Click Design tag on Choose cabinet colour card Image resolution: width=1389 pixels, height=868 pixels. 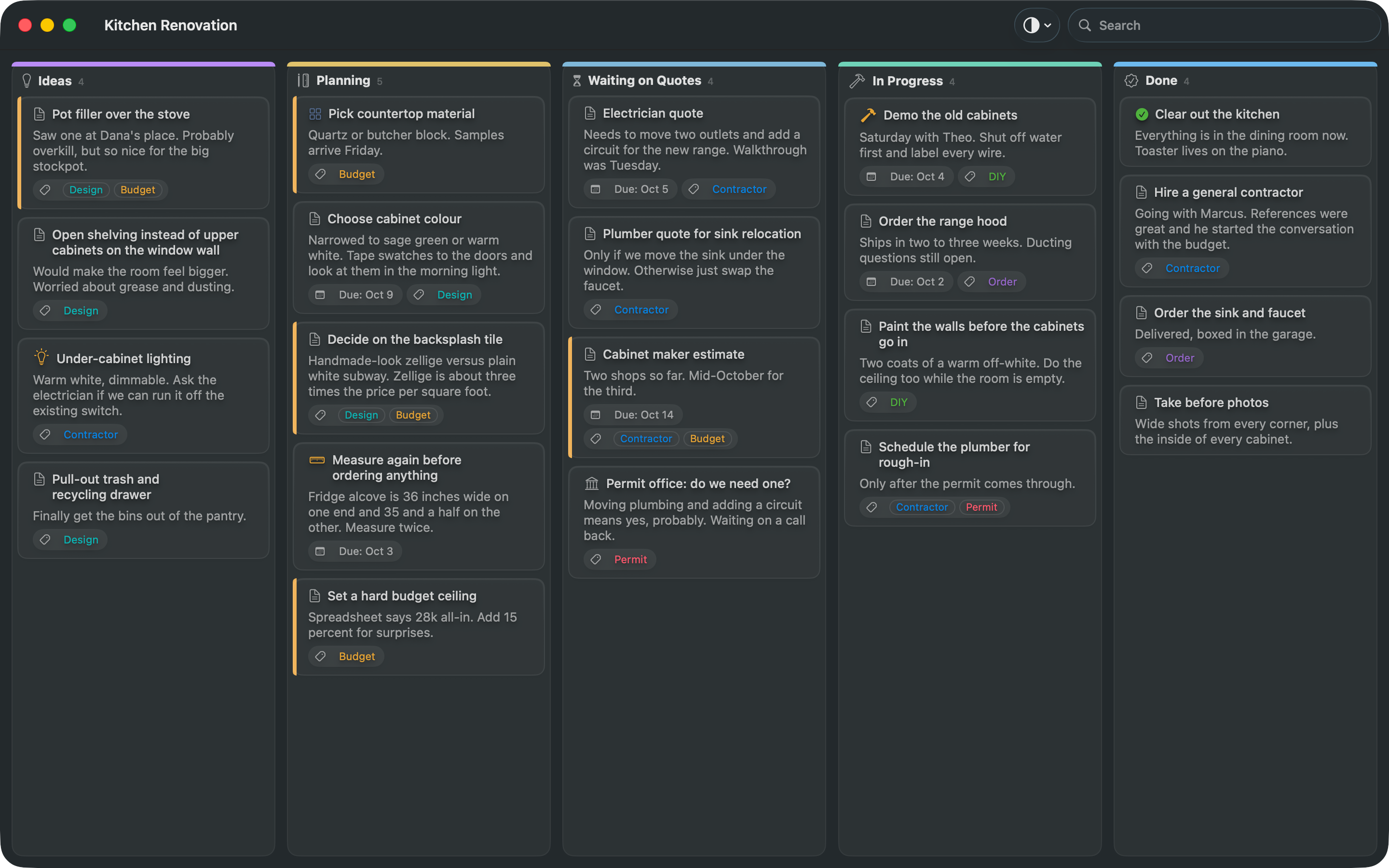(x=455, y=295)
